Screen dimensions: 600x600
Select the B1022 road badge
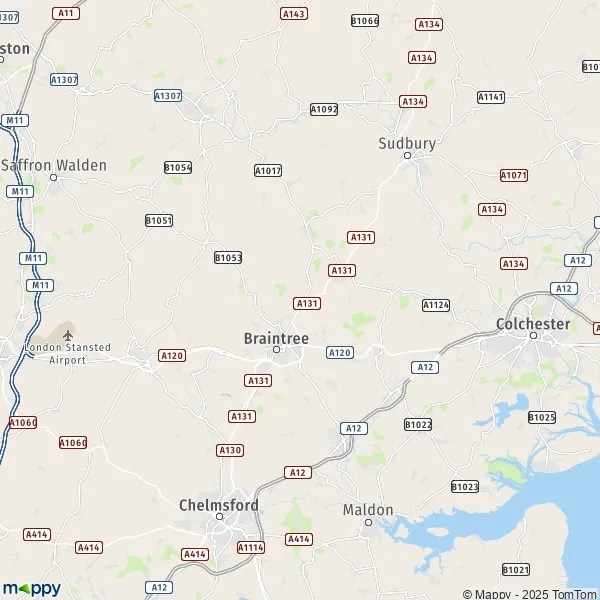(x=418, y=425)
